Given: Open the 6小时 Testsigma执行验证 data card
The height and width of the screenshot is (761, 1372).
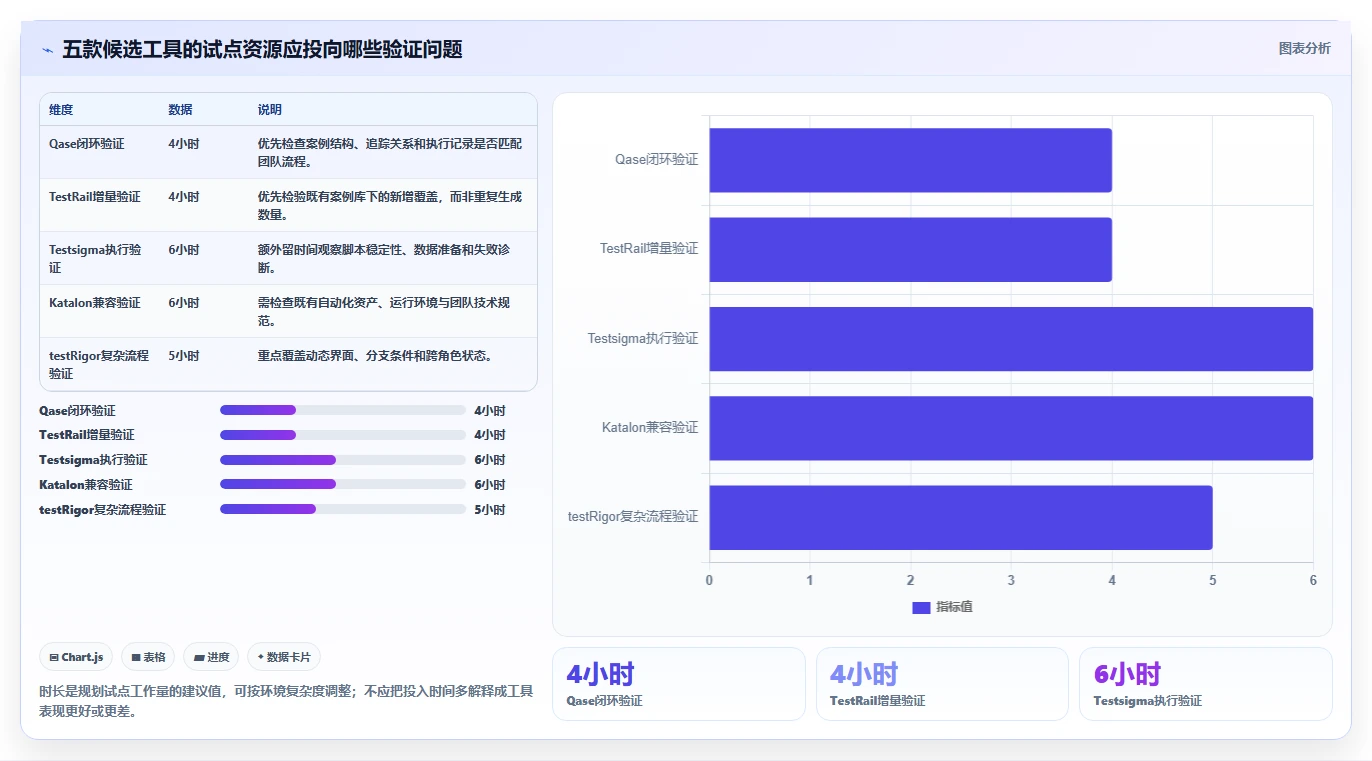Looking at the screenshot, I should [1206, 684].
